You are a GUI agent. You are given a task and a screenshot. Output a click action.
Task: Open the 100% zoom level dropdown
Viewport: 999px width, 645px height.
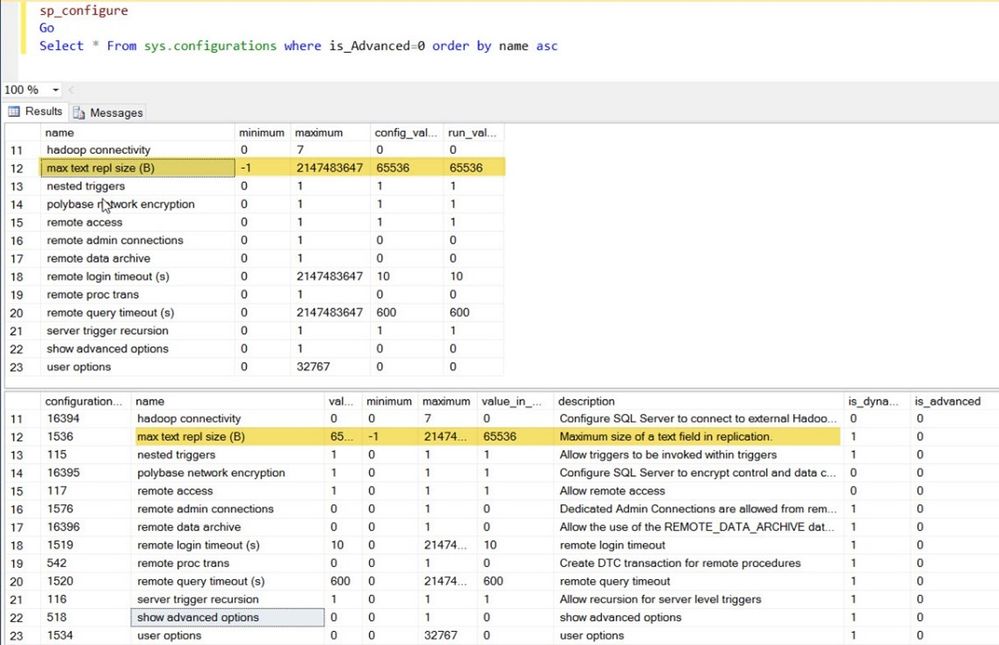57,89
